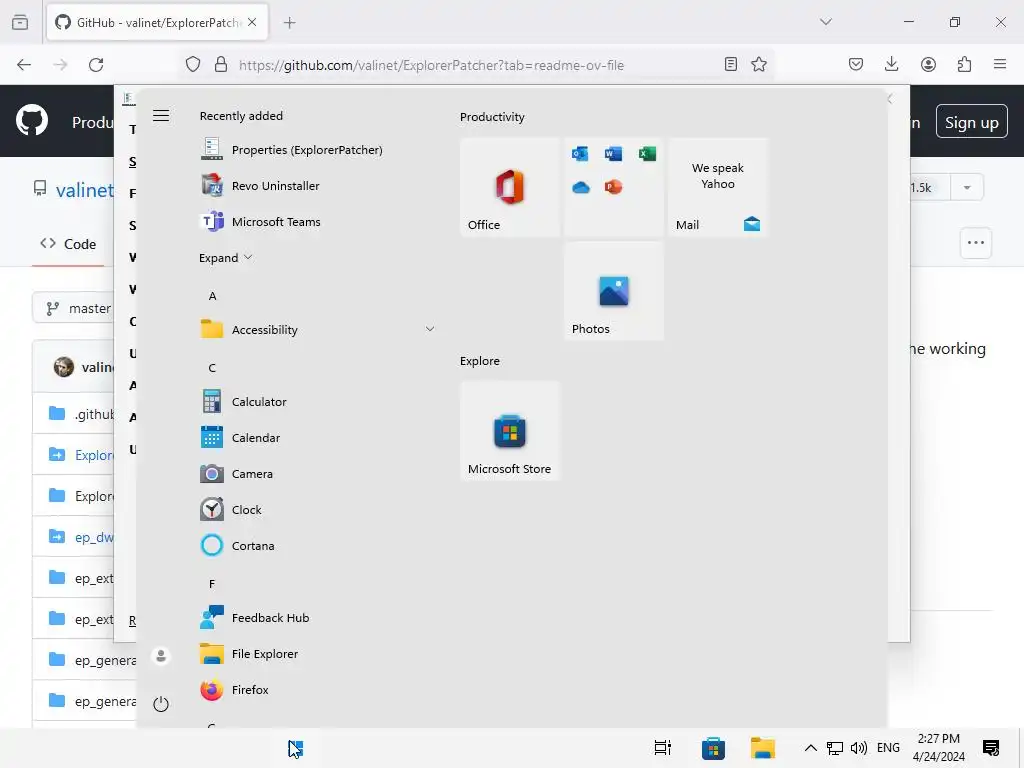Jump to letter A in app list
The width and height of the screenshot is (1024, 768).
point(212,296)
